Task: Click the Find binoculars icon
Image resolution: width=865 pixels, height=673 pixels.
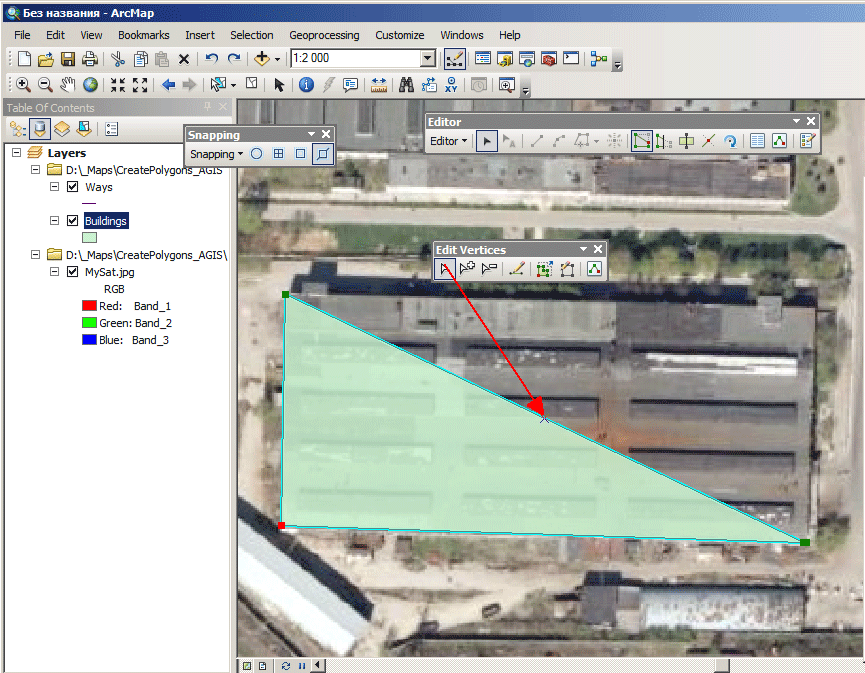Action: pos(406,84)
